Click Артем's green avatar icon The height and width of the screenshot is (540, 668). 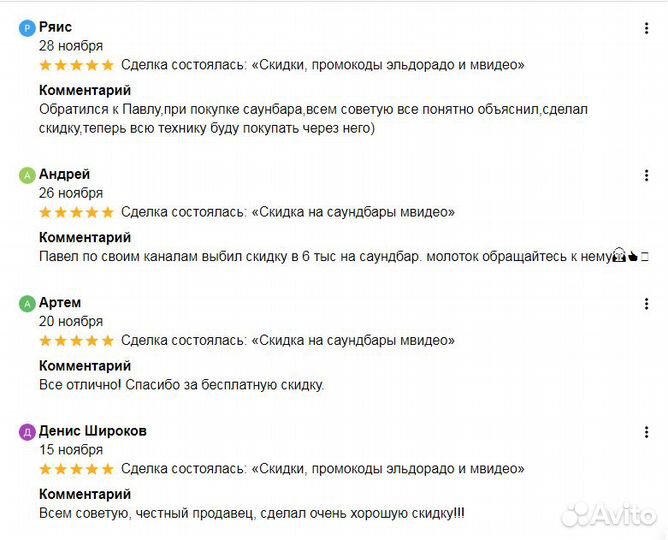27,303
